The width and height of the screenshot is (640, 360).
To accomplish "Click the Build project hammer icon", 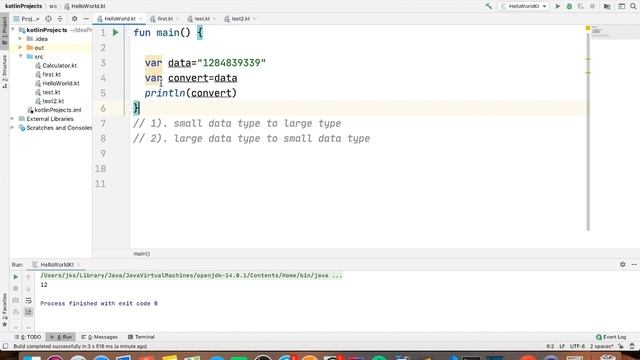I will pos(488,6).
